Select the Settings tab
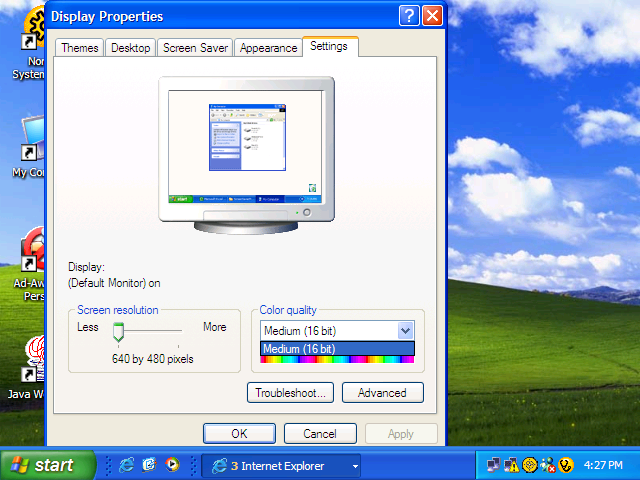 point(329,46)
